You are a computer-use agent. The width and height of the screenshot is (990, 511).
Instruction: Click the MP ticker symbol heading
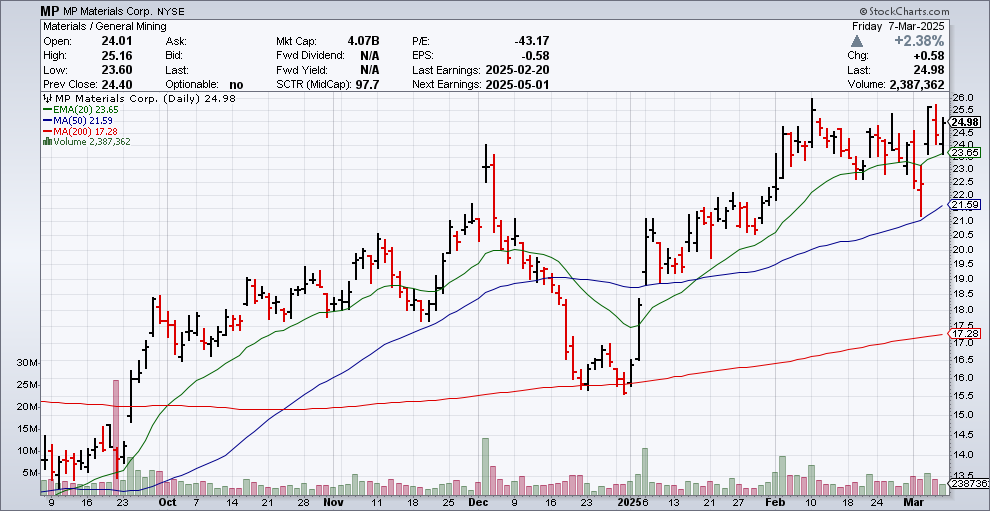tap(48, 11)
